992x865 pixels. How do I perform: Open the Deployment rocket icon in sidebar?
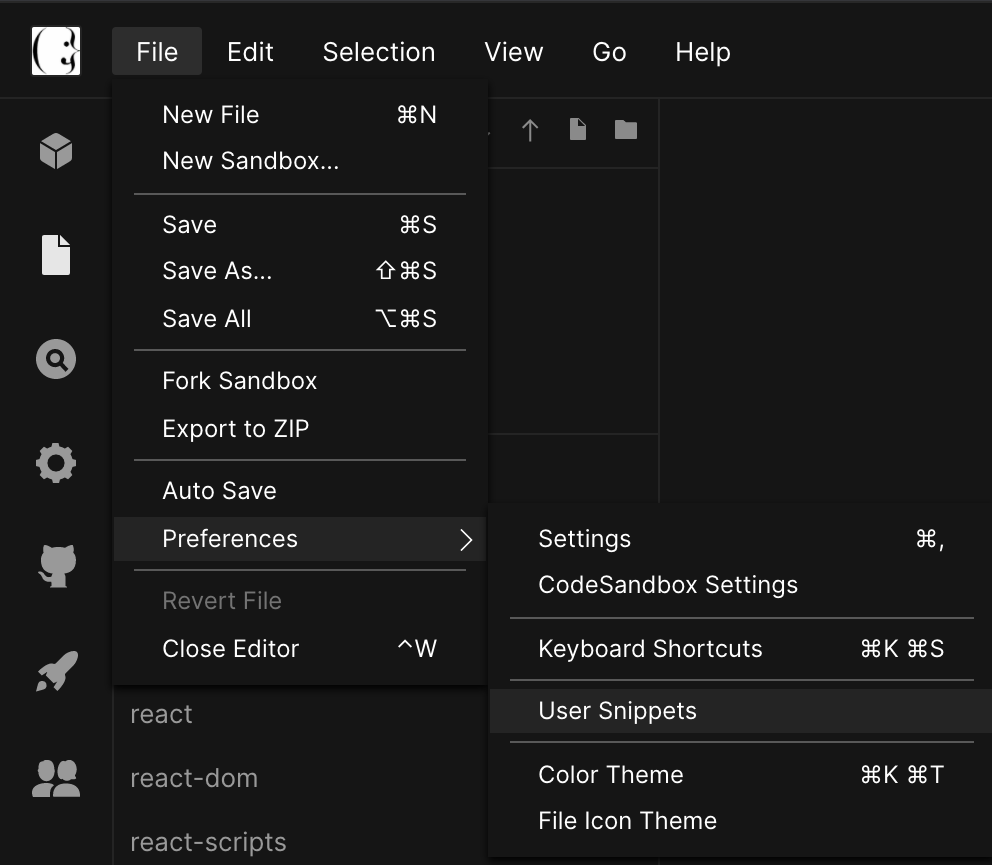click(x=57, y=671)
